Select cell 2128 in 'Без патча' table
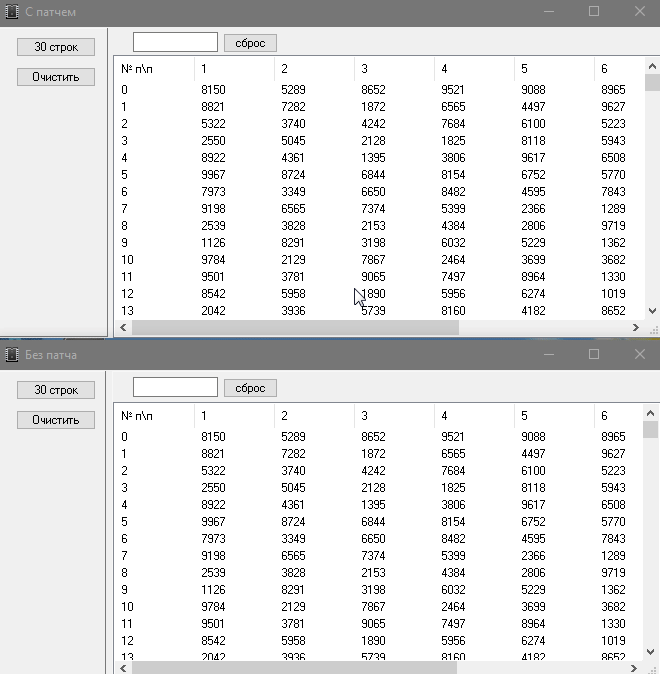Screen dimensions: 660x674 [x=373, y=487]
